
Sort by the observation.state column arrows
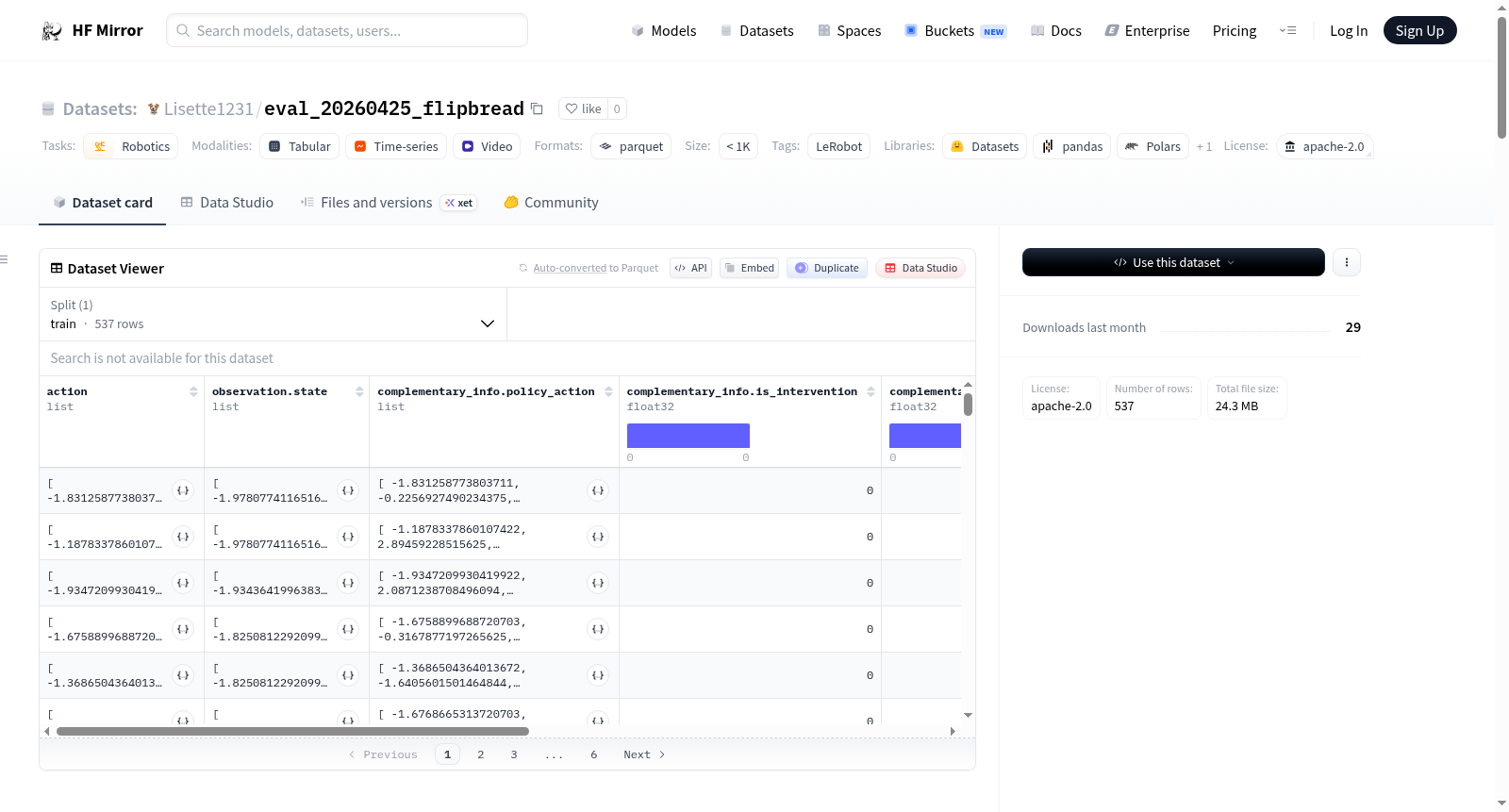click(x=359, y=391)
